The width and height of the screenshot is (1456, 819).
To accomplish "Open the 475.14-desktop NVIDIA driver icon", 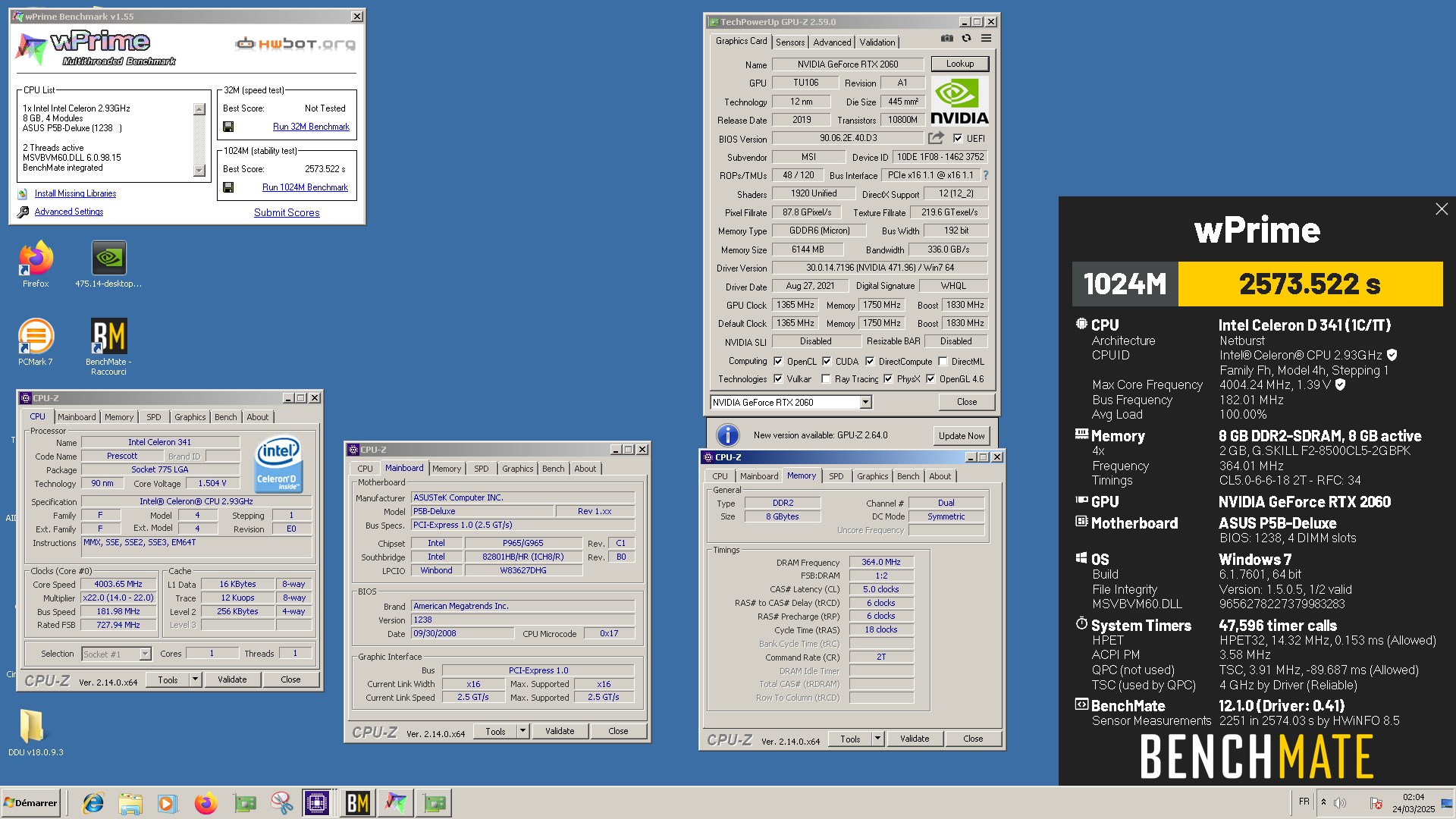I will 108,265.
